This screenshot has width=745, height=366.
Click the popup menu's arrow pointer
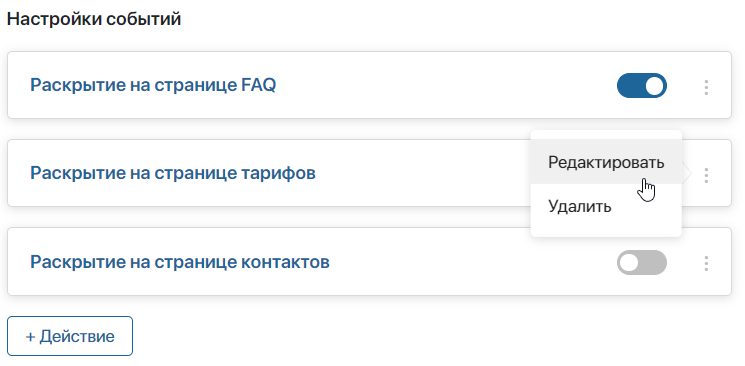pyautogui.click(x=687, y=173)
